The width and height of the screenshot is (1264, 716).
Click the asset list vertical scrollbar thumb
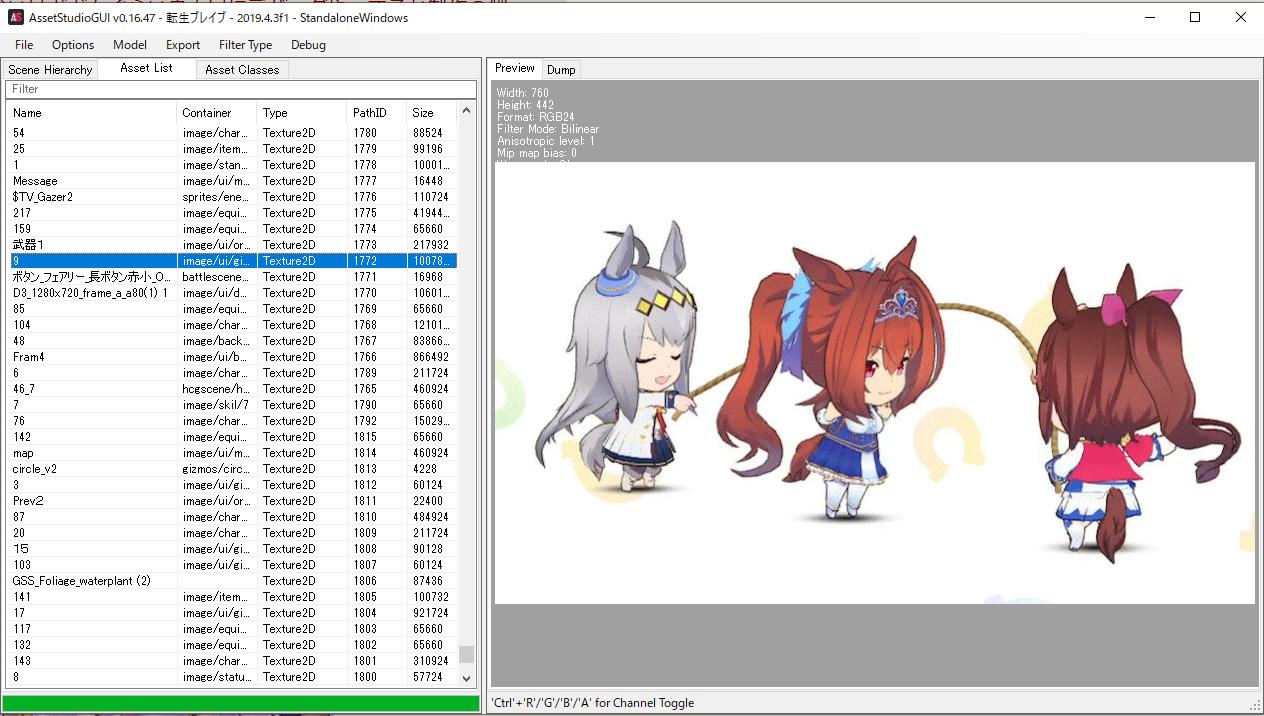466,654
